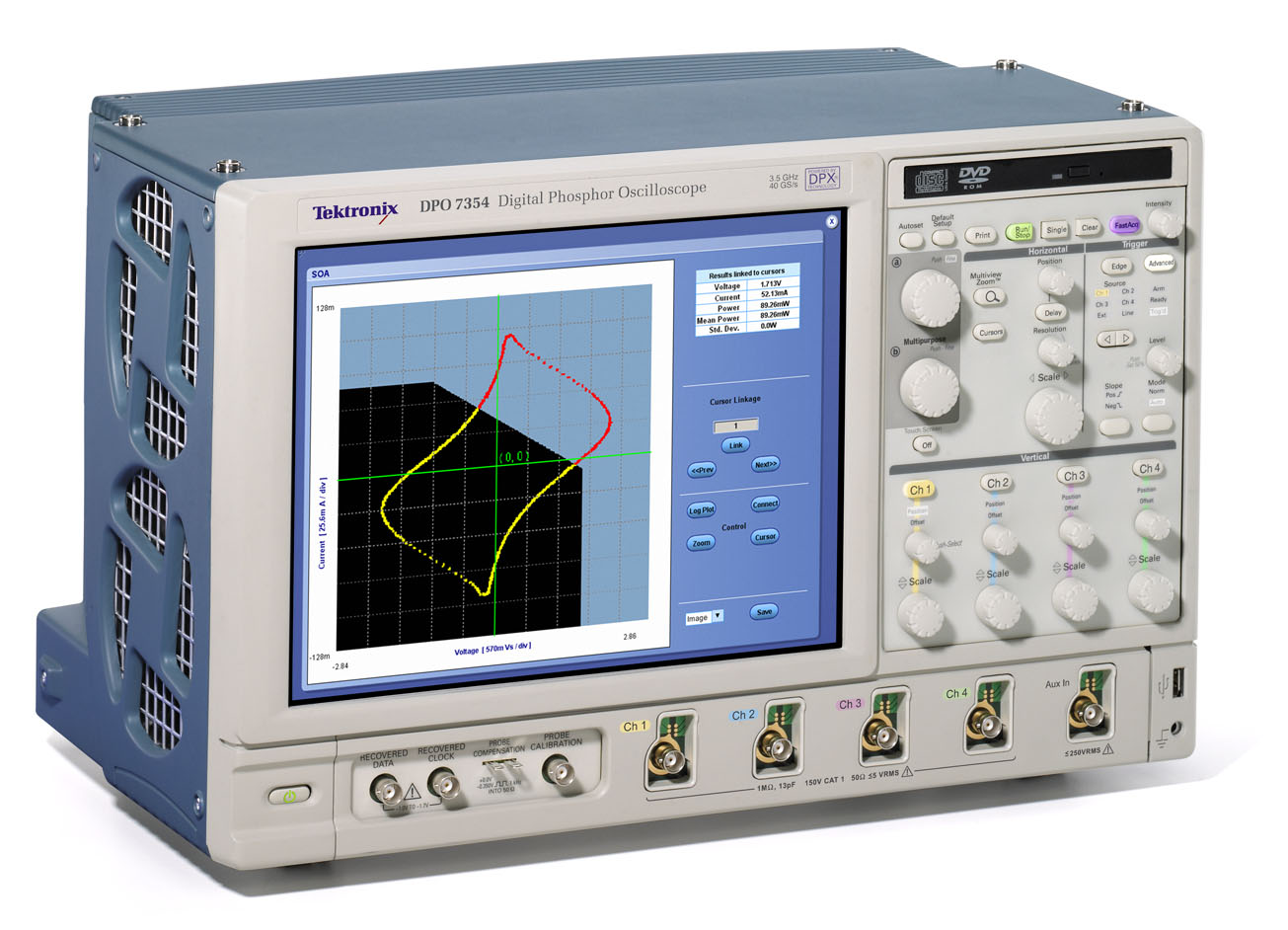The image size is (1288, 930).
Task: Toggle the Ch 1 vertical channel button
Action: (x=919, y=490)
